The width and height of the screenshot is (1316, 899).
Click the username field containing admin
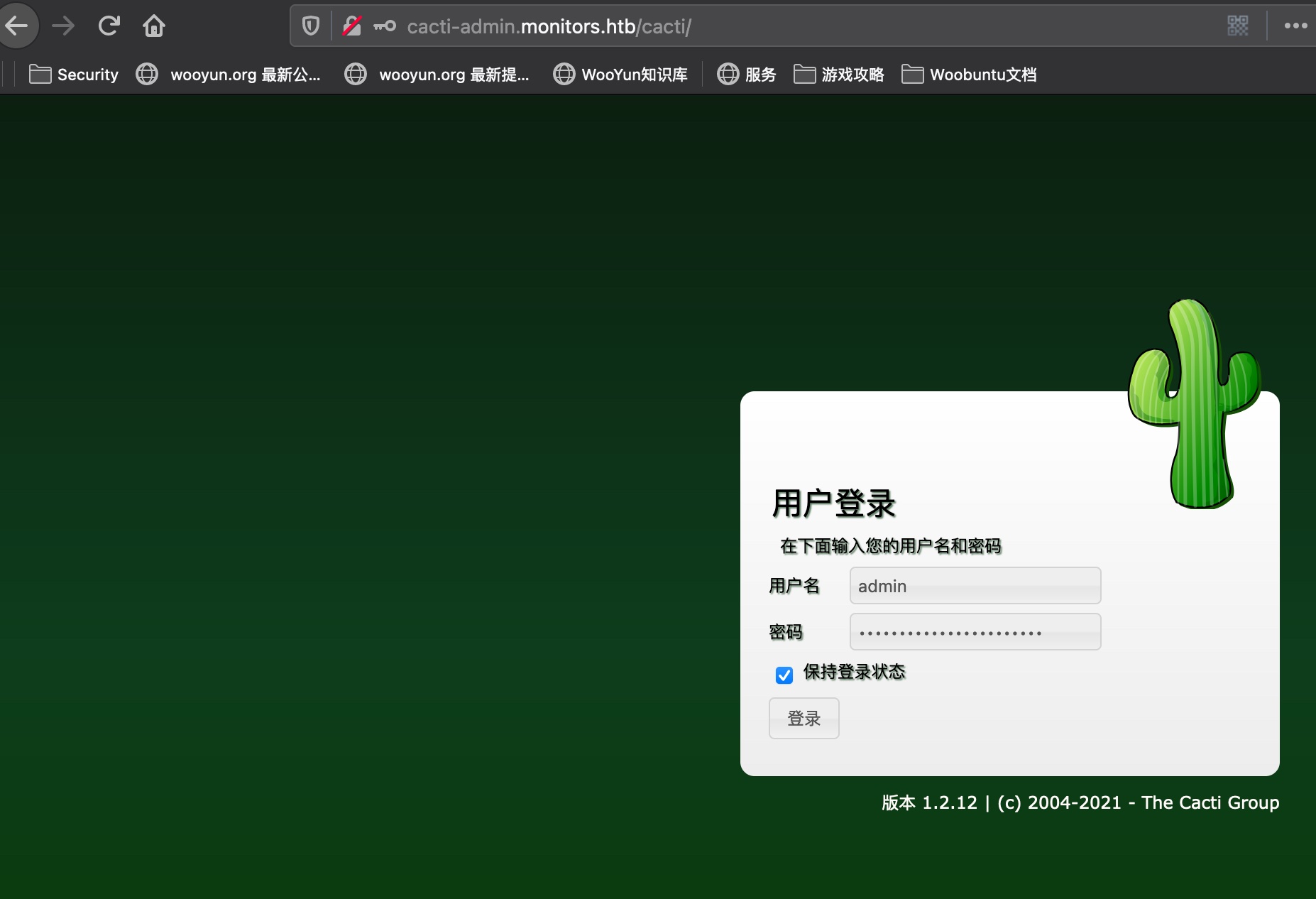(x=975, y=586)
